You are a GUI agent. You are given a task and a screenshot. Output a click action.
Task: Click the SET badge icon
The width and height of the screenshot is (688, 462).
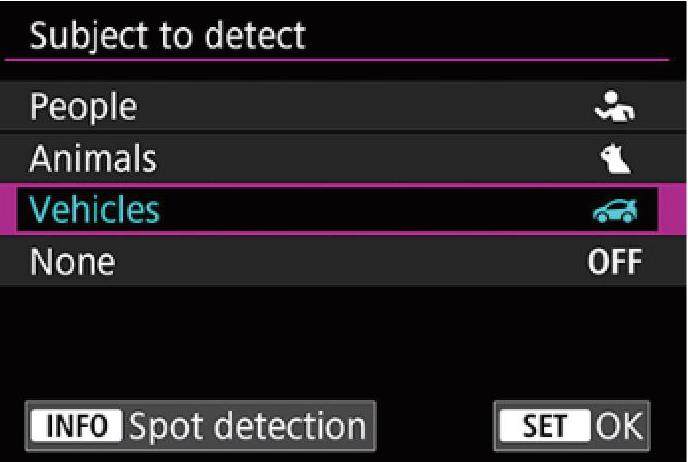point(545,426)
